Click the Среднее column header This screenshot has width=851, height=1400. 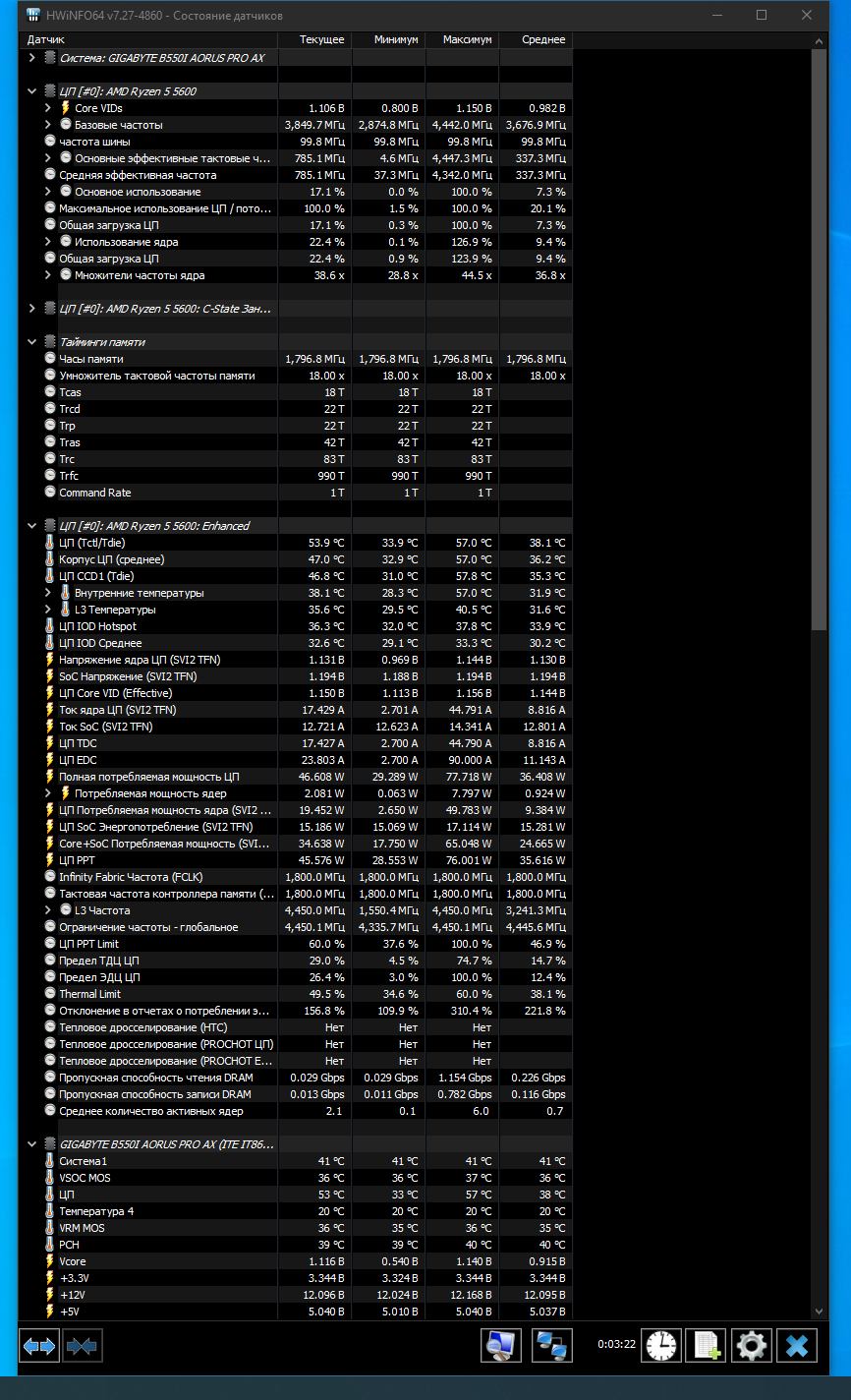535,39
